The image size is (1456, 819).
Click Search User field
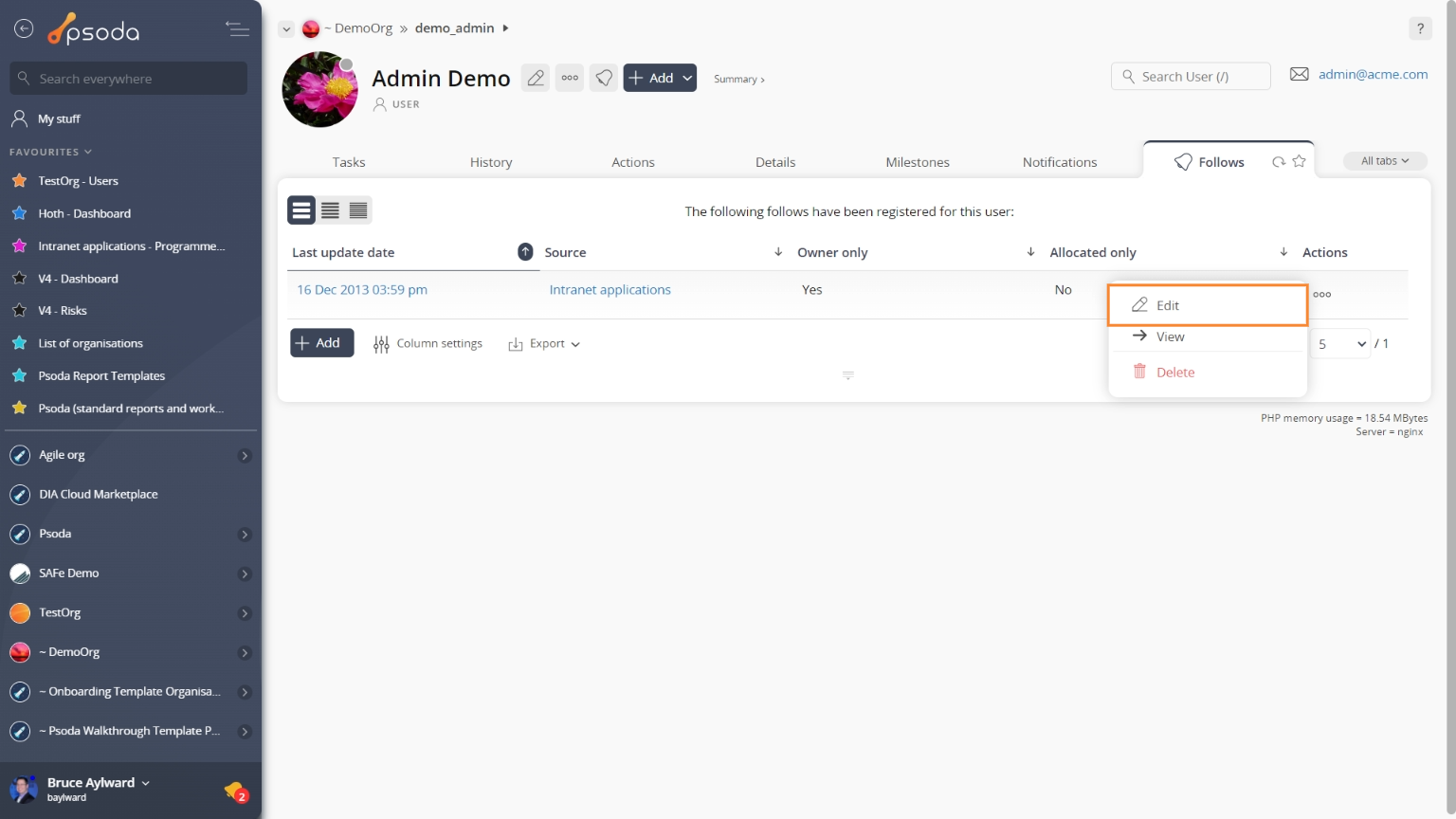pyautogui.click(x=1191, y=77)
